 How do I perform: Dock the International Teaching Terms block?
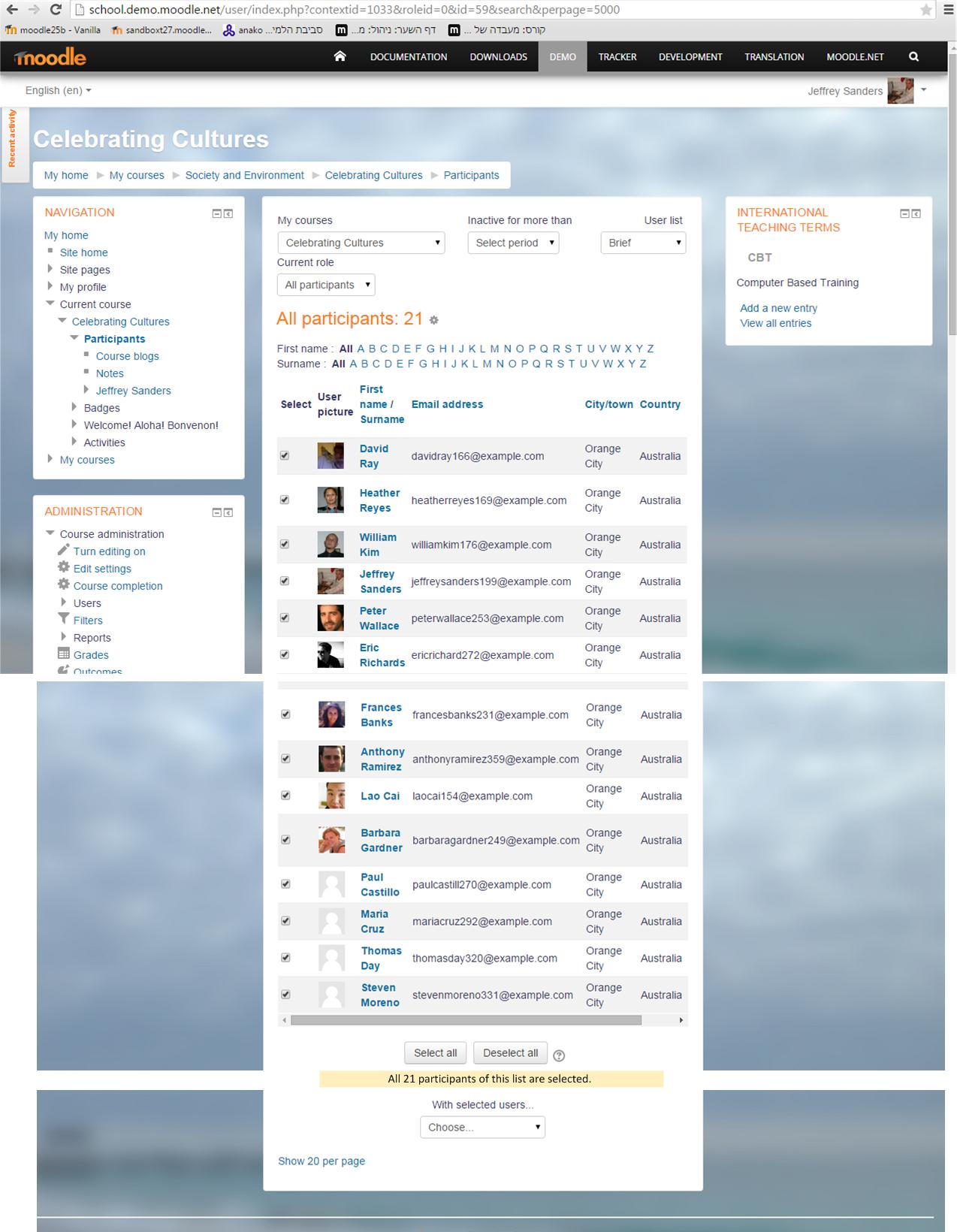click(x=916, y=213)
